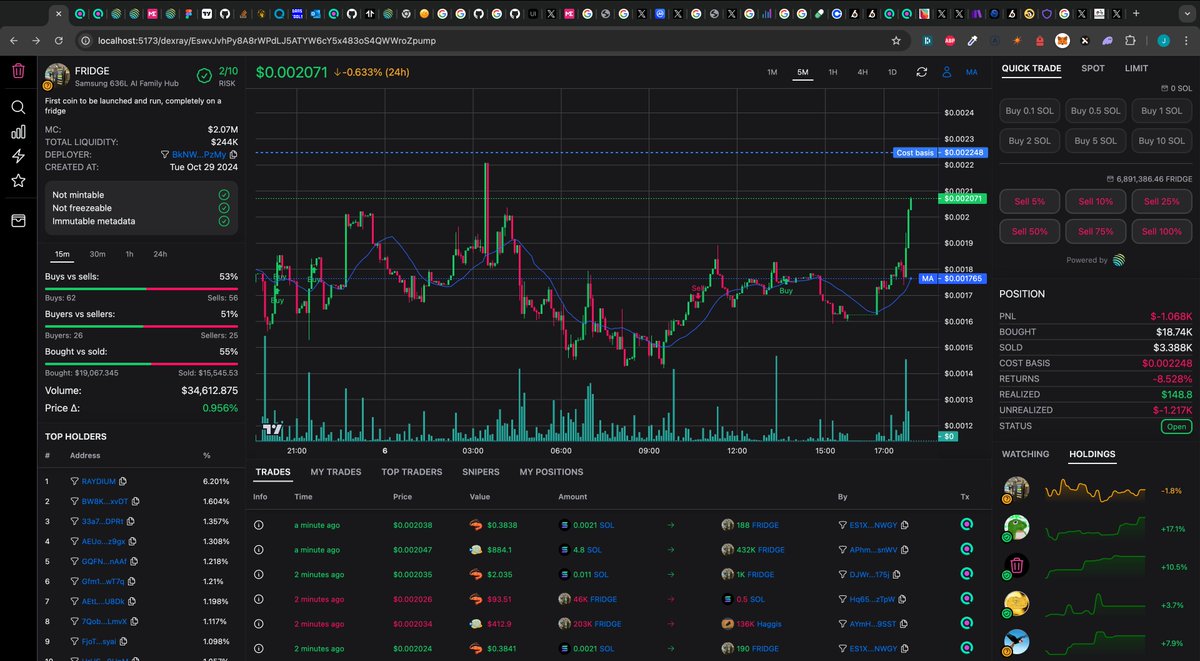Open the lightning bolt sidebar icon

point(18,156)
